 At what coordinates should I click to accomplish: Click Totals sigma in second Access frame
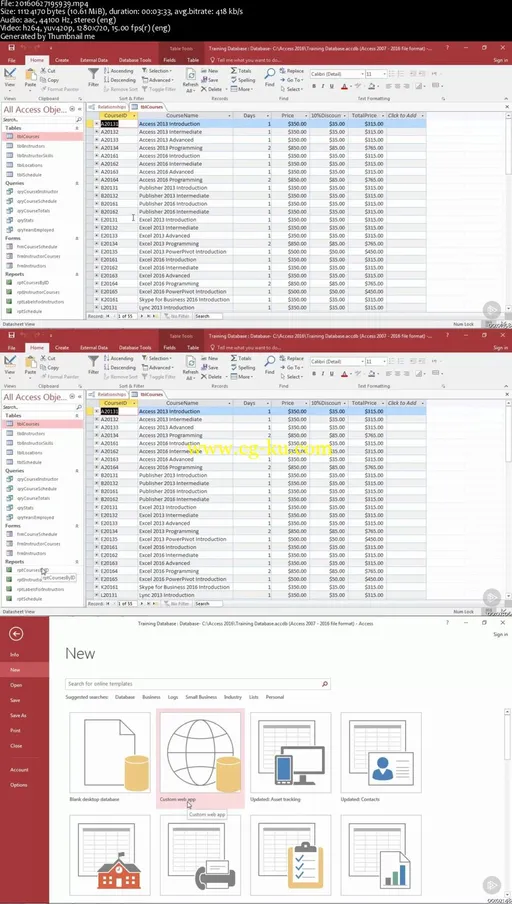pyautogui.click(x=241, y=358)
